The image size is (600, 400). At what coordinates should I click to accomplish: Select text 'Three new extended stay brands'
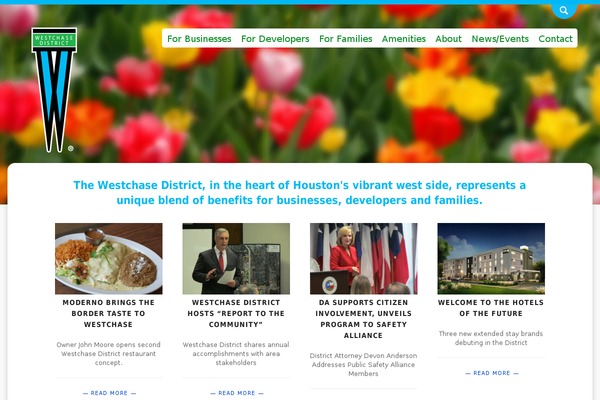click(x=491, y=333)
